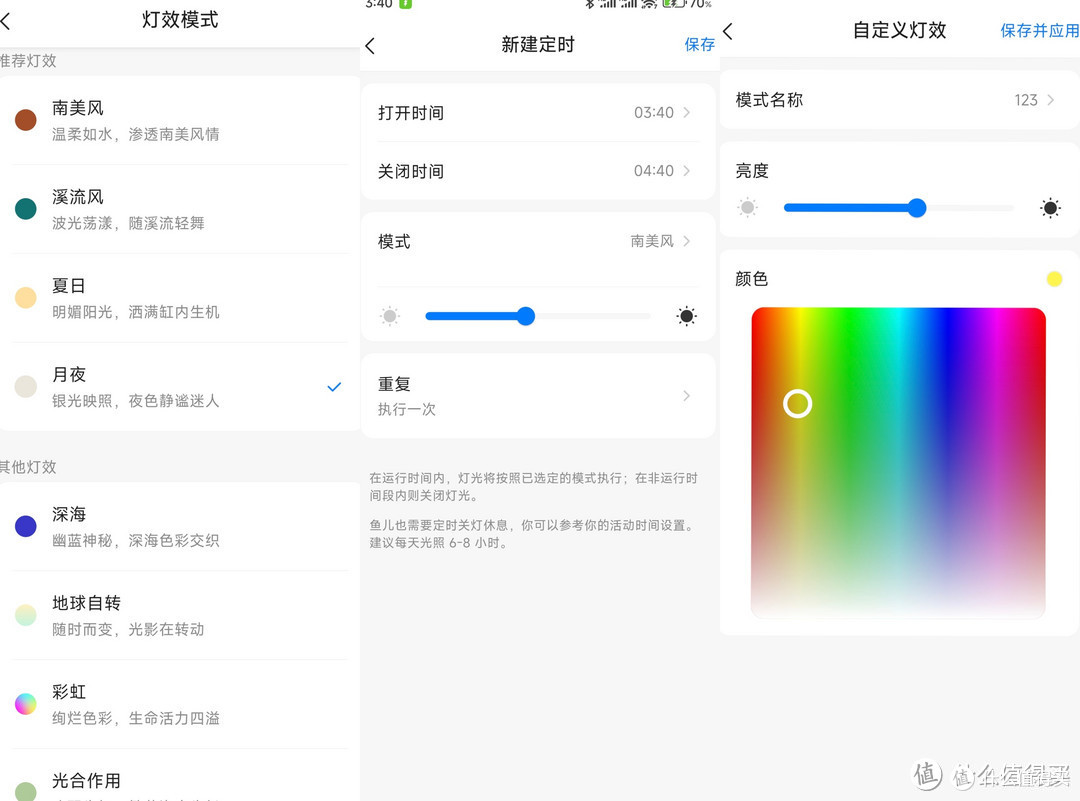The height and width of the screenshot is (801, 1080).
Task: Tap the 04:40 close time value
Action: click(654, 170)
